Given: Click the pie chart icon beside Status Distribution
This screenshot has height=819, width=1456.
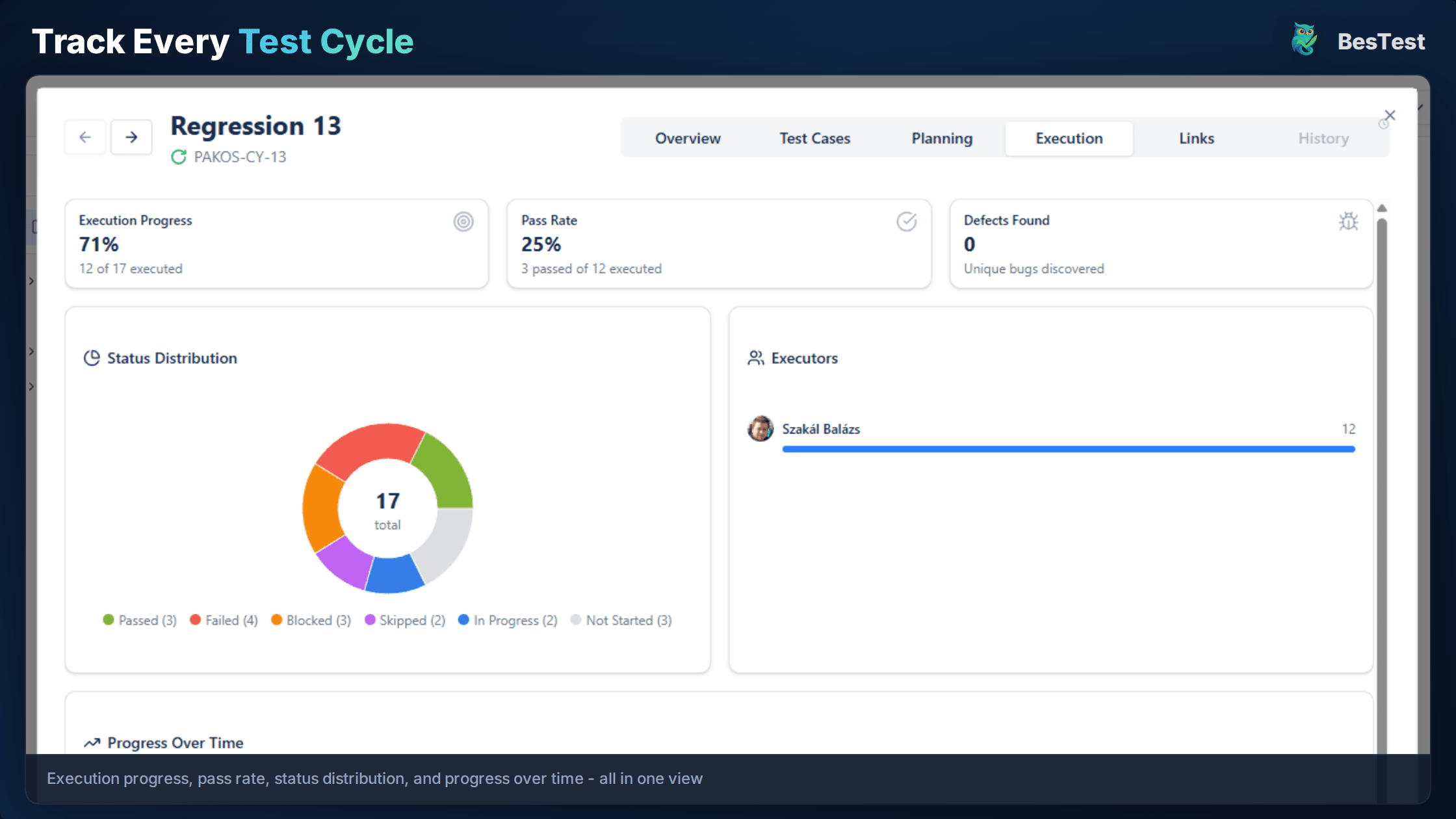Looking at the screenshot, I should click(92, 357).
